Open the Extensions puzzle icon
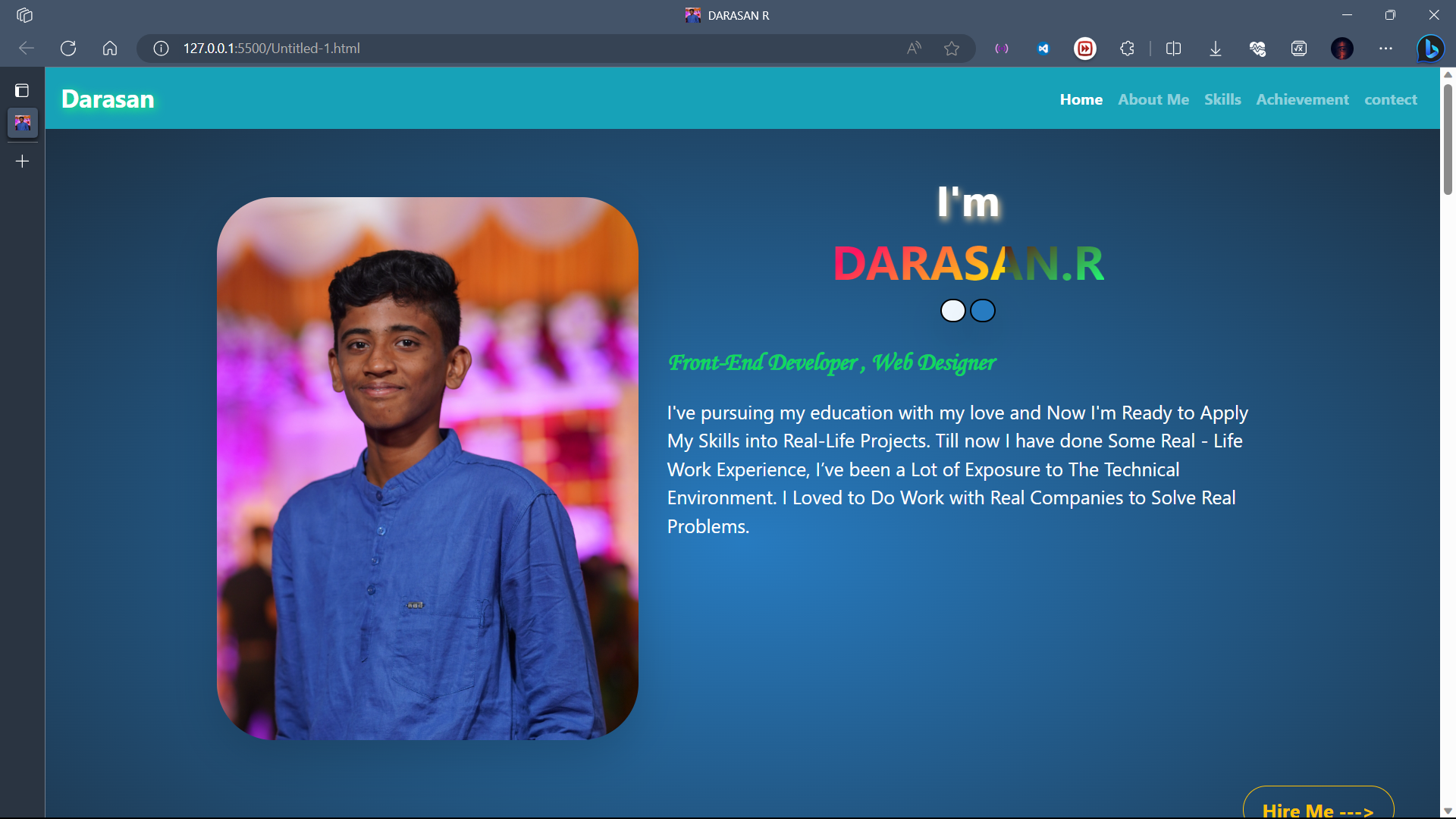The height and width of the screenshot is (819, 1456). point(1127,49)
